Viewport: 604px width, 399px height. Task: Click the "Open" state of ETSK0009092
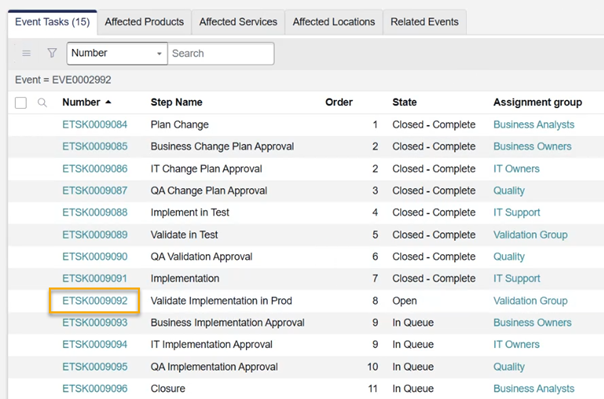(x=404, y=301)
